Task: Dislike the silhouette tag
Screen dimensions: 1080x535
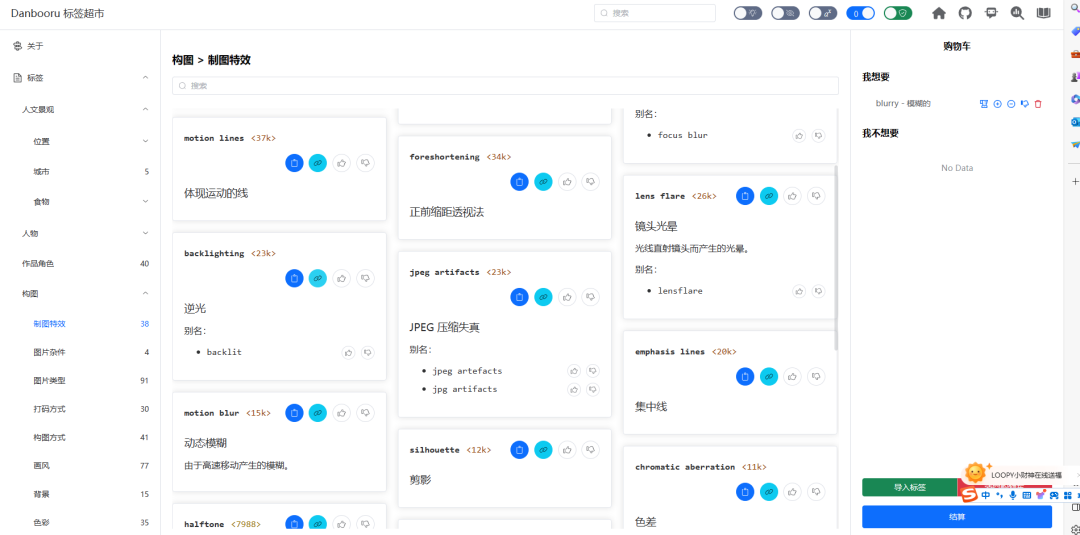Action: pyautogui.click(x=590, y=450)
